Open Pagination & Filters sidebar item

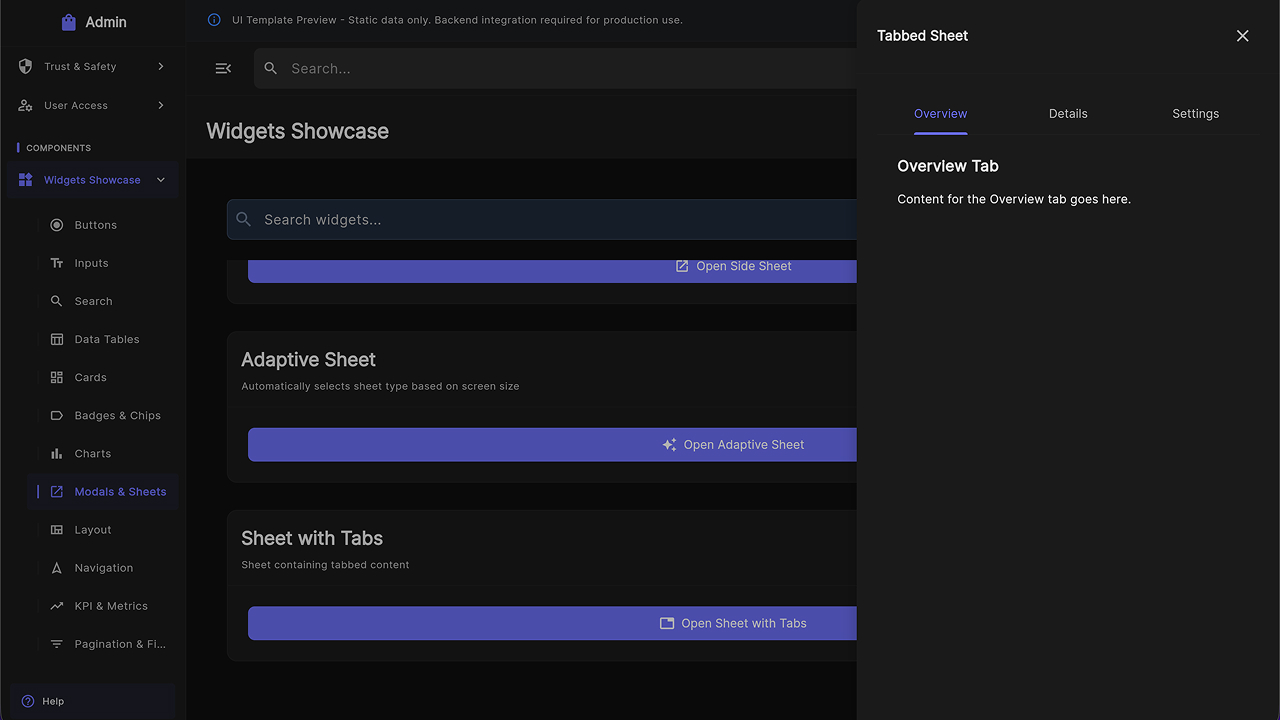click(x=103, y=644)
